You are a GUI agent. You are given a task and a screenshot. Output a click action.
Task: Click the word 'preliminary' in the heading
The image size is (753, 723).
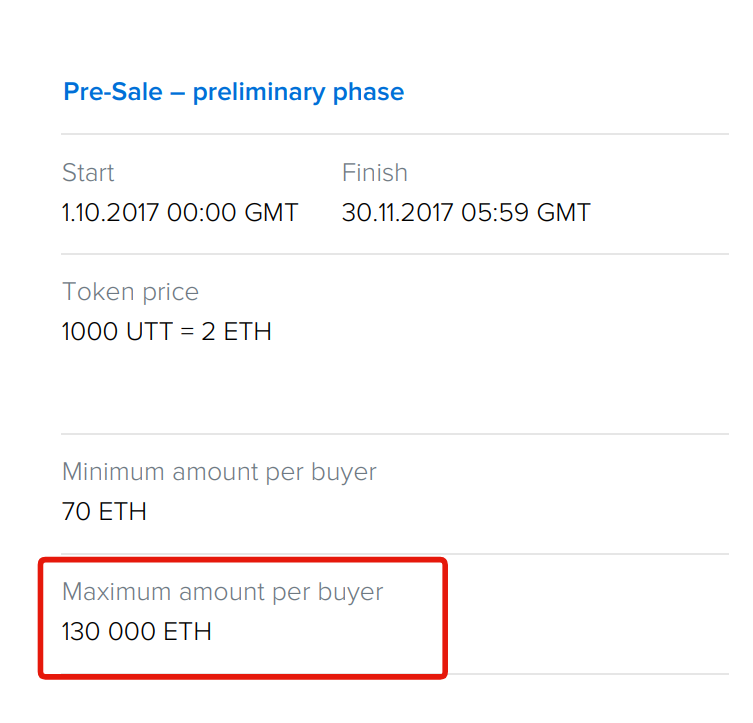259,92
